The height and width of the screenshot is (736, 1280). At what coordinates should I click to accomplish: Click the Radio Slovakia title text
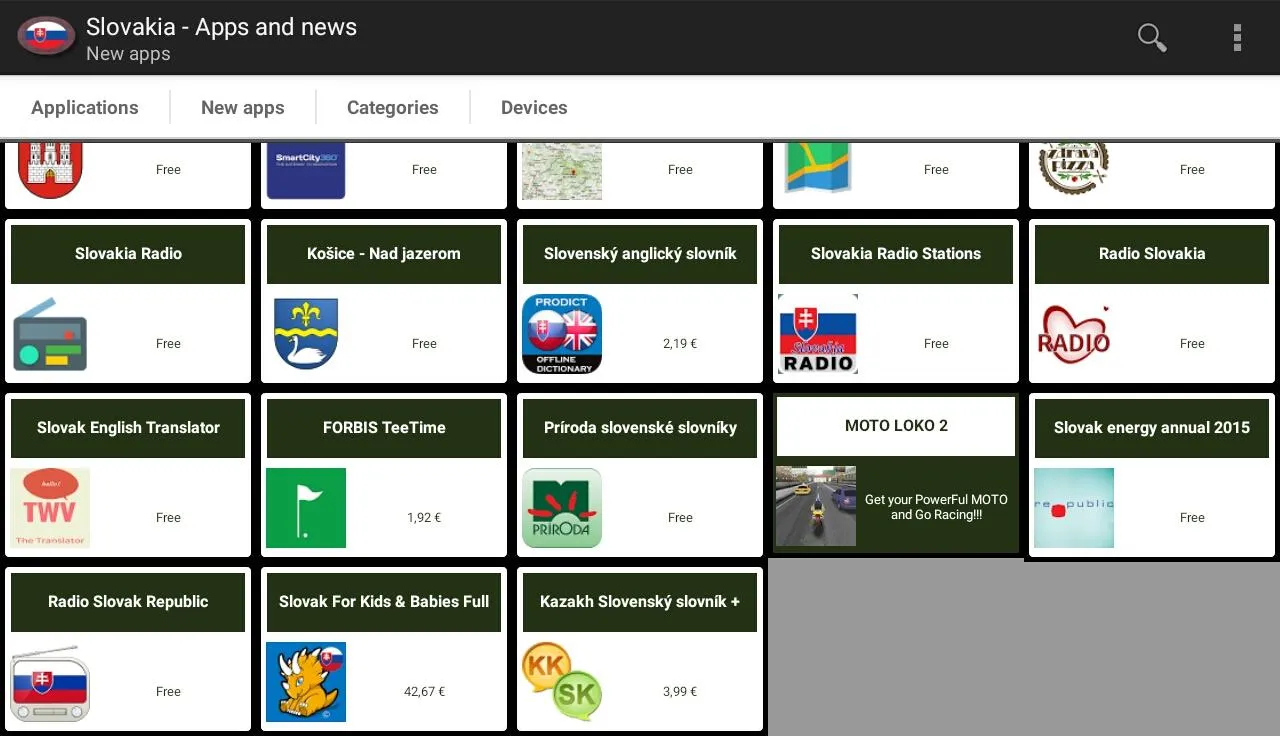pos(1152,254)
